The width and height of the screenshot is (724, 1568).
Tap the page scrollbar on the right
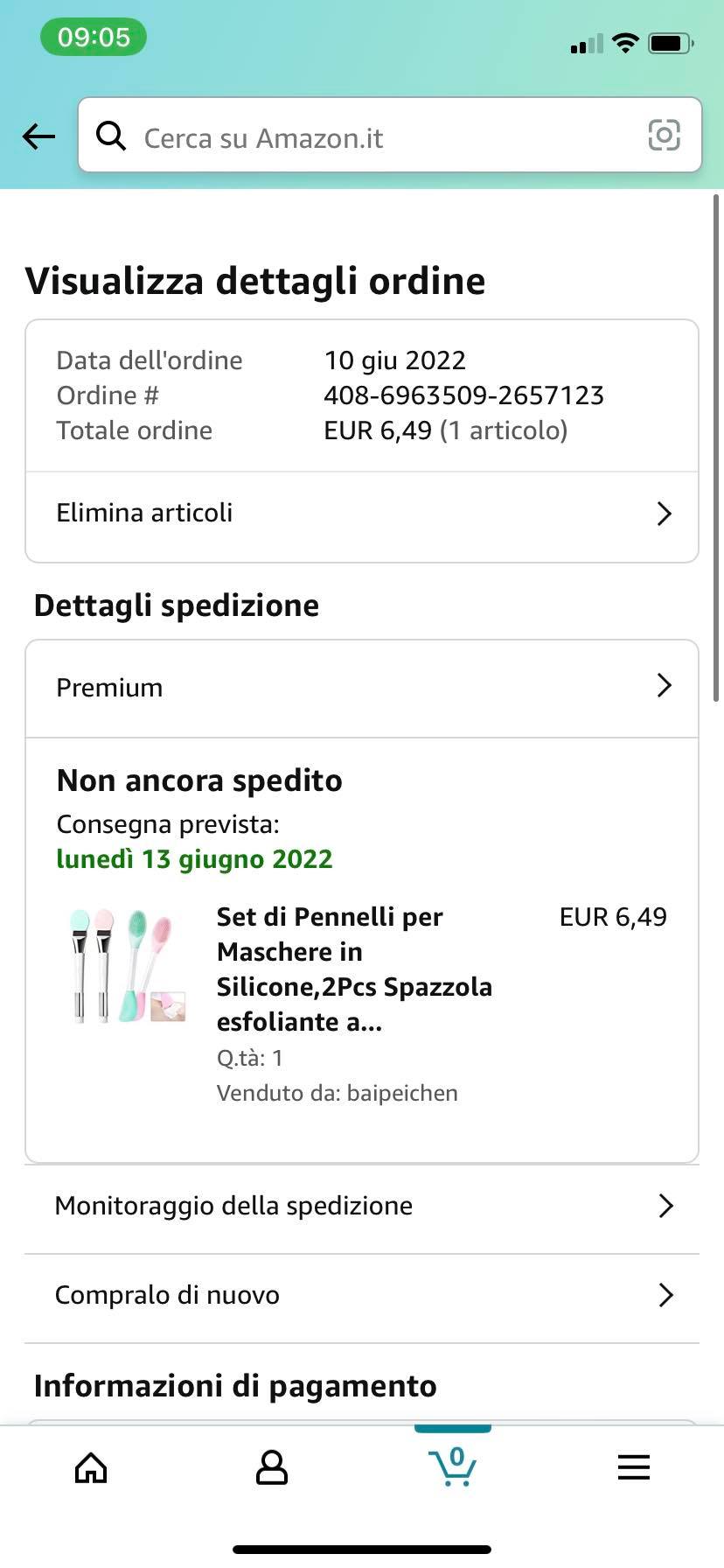click(x=716, y=446)
